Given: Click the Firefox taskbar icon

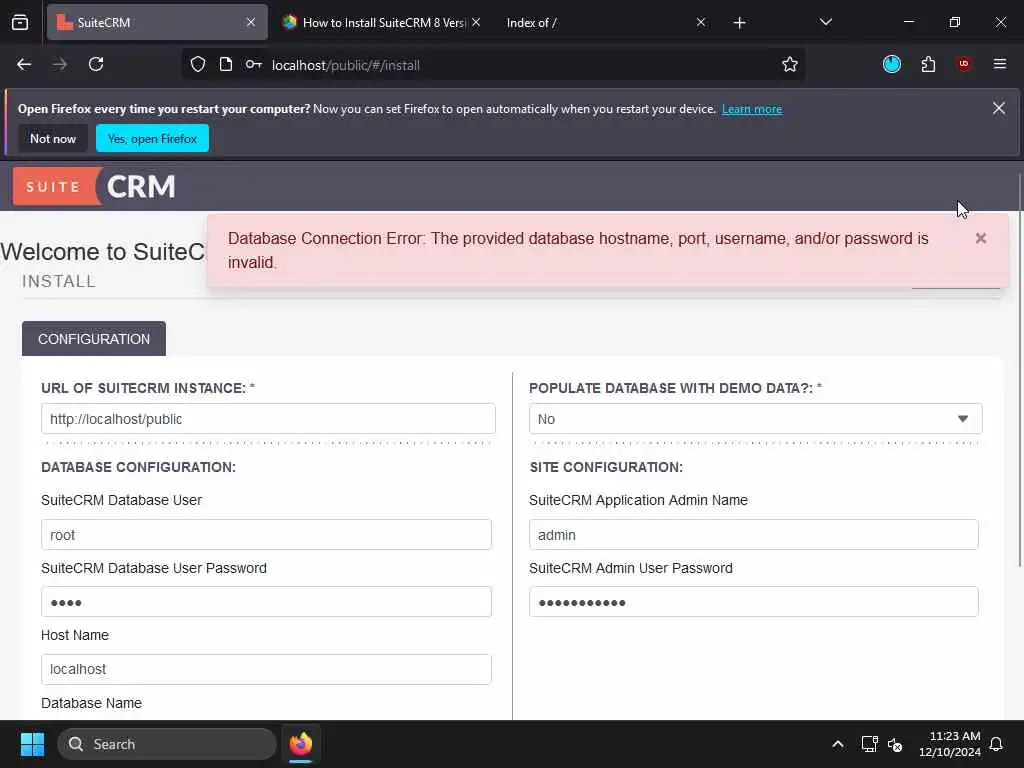Looking at the screenshot, I should (300, 744).
